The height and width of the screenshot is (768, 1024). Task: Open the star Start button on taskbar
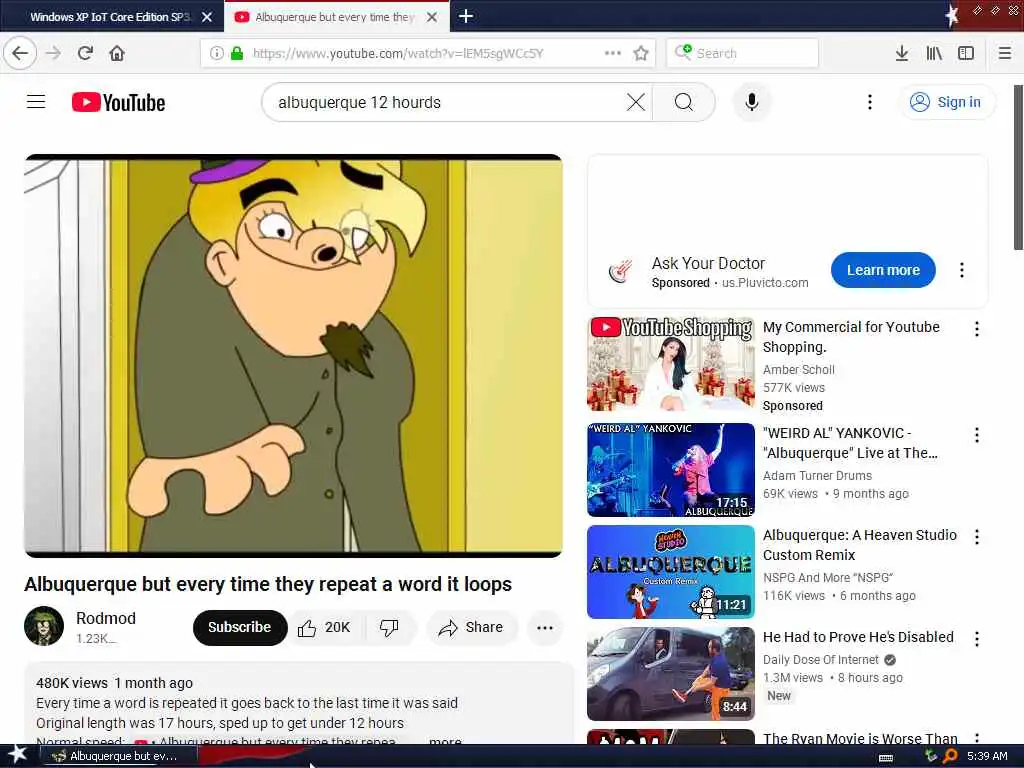(x=17, y=755)
